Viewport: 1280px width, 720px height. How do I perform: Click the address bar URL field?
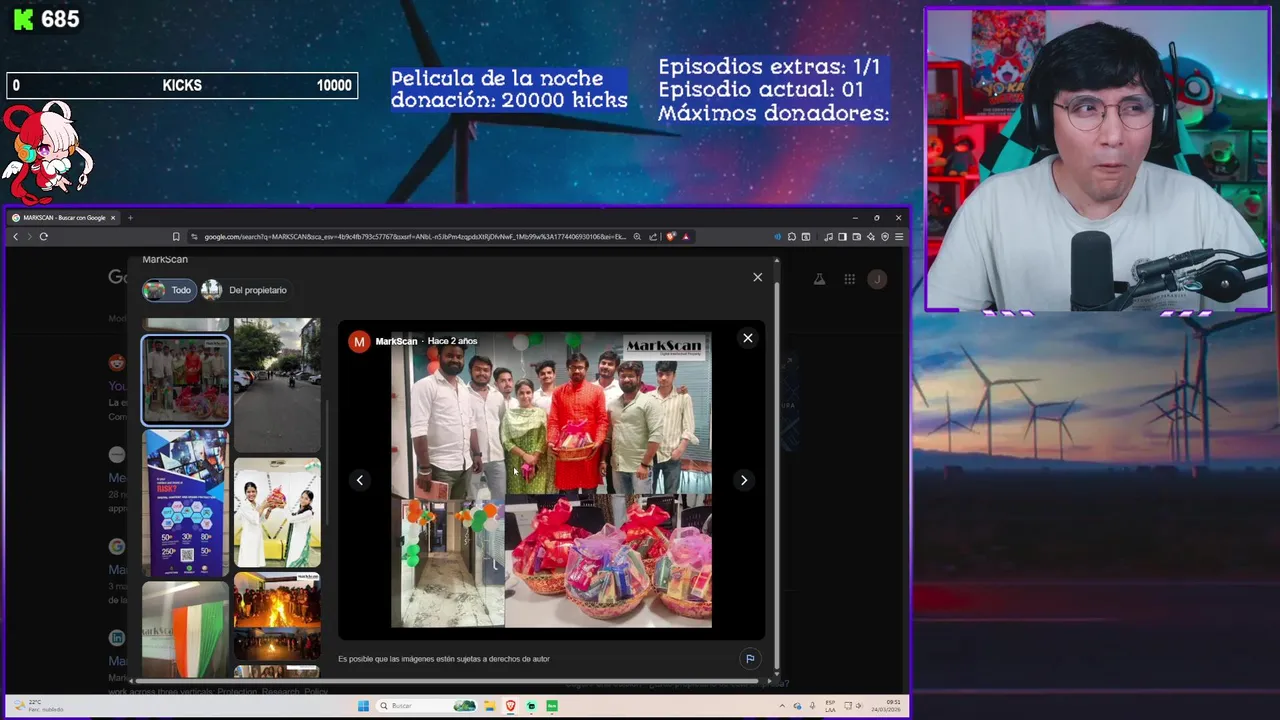pos(415,236)
